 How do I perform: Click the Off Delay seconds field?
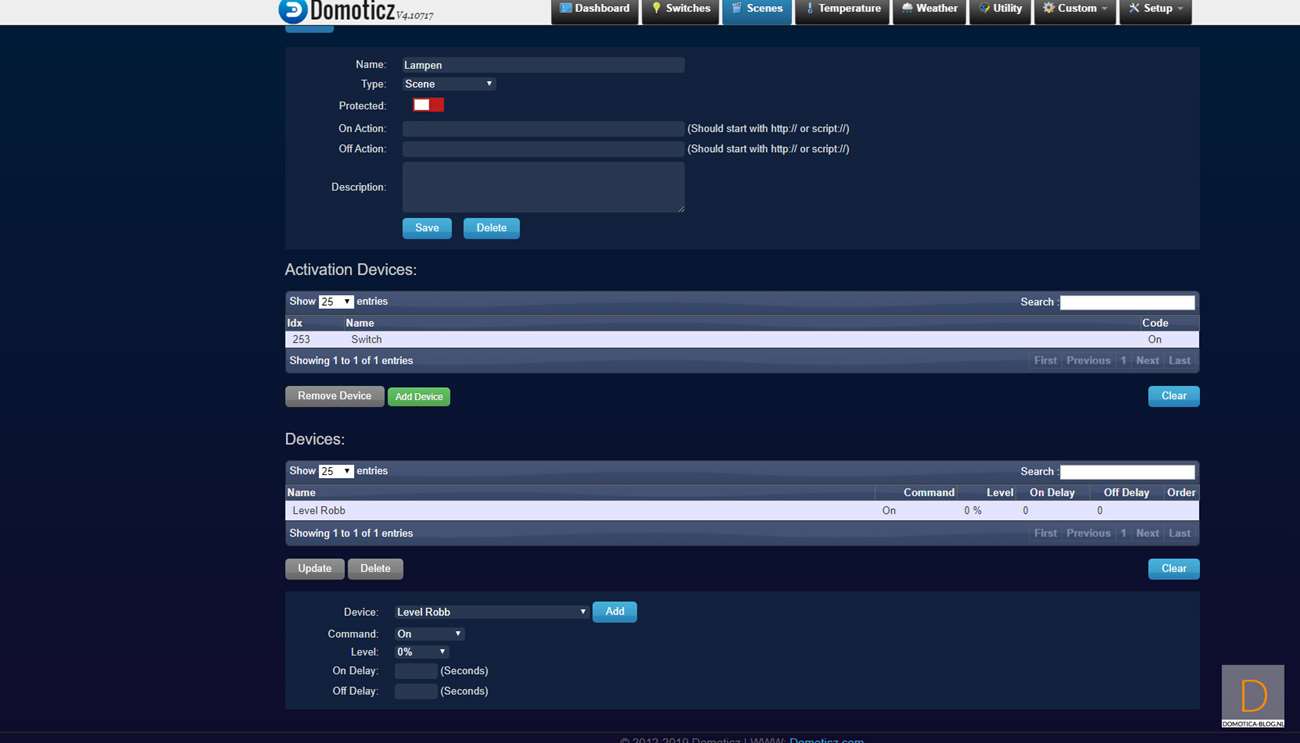pos(416,691)
